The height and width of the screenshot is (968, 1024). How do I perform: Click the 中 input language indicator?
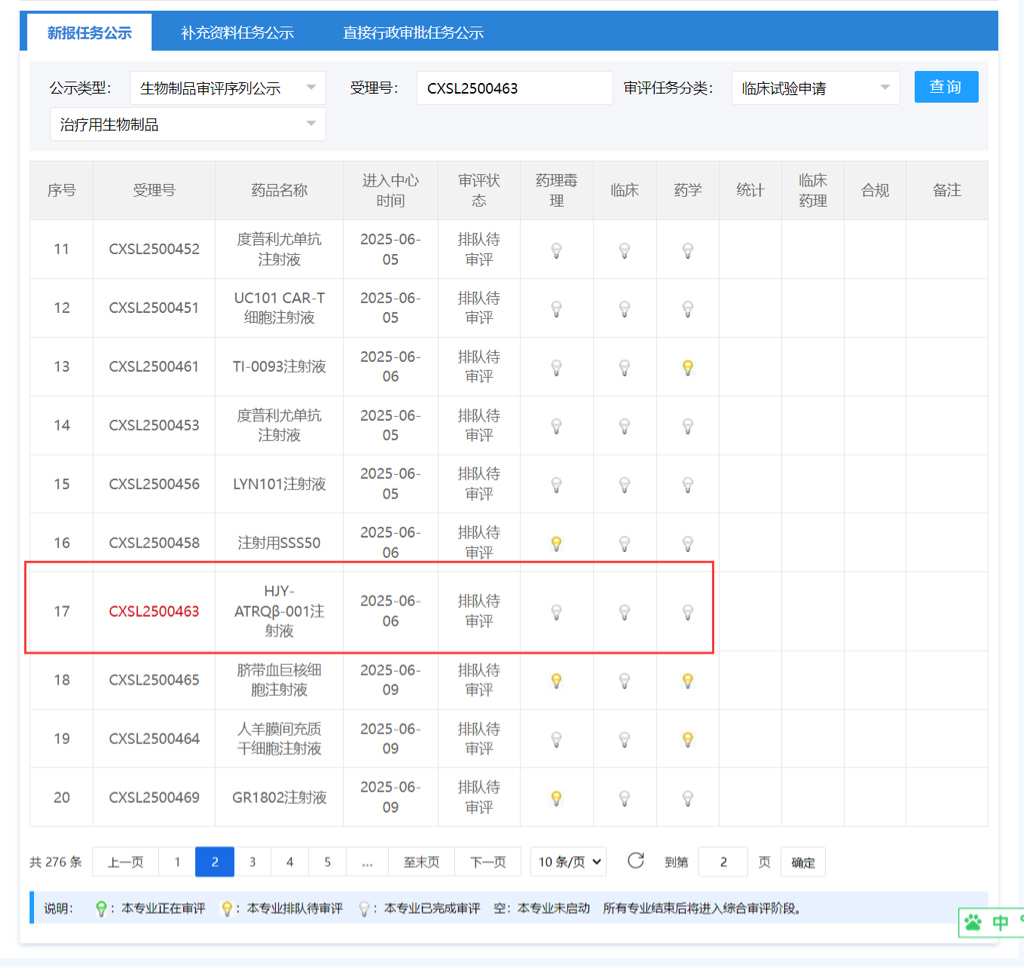1000,922
